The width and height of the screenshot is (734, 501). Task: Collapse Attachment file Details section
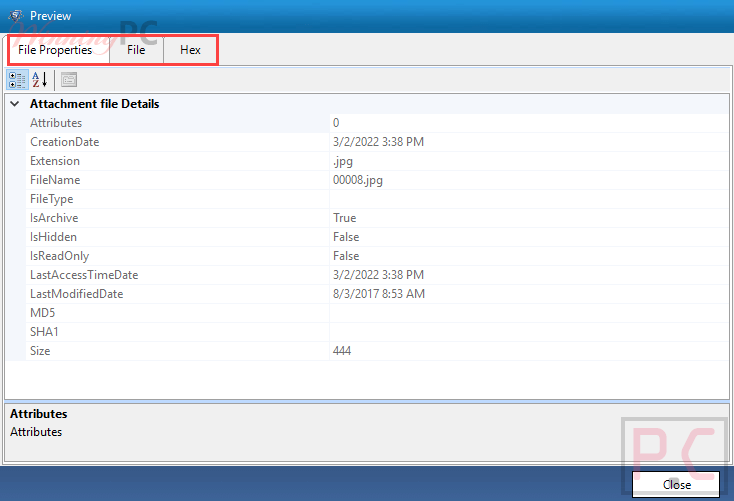15,104
